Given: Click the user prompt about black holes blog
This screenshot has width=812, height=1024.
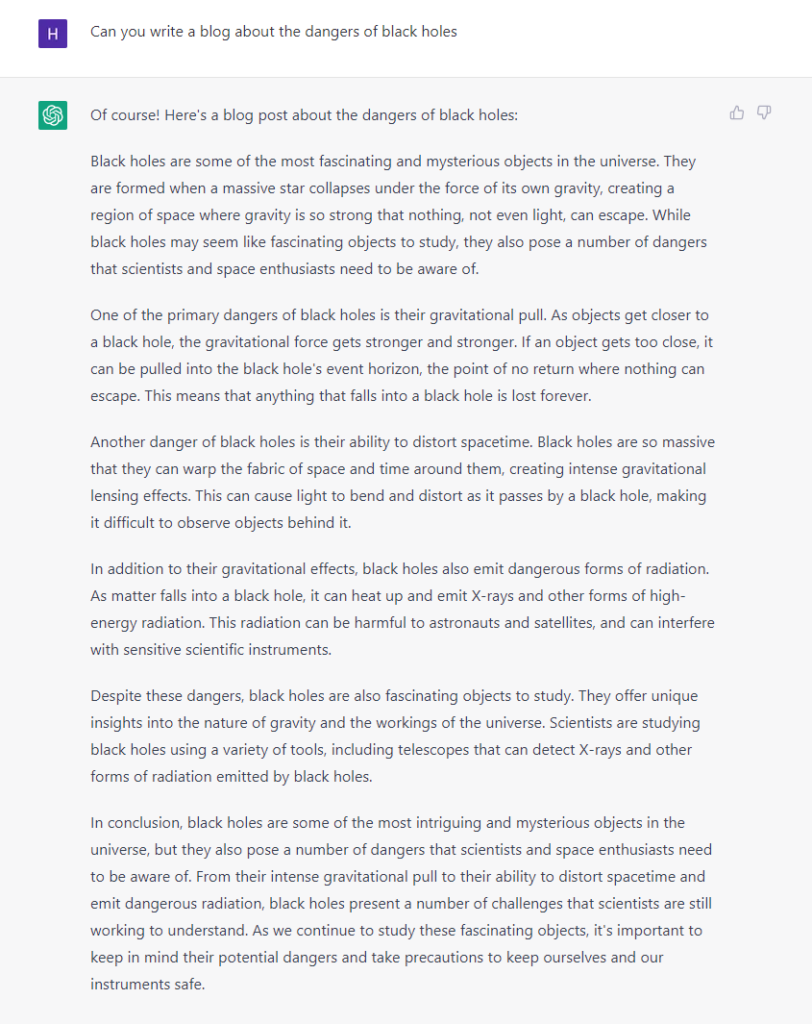Looking at the screenshot, I should pos(274,31).
